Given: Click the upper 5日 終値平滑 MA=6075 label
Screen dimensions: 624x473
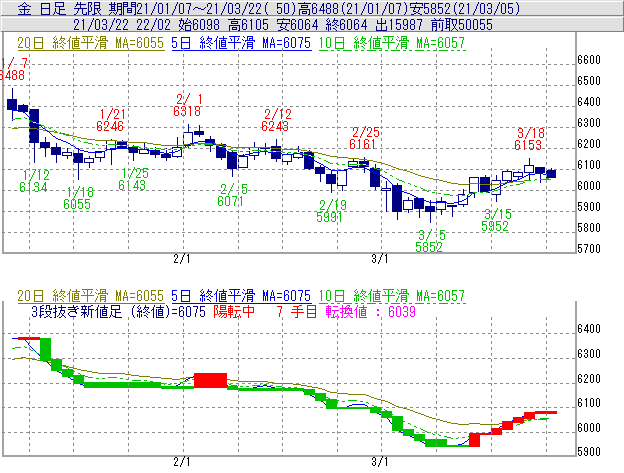Looking at the screenshot, I should point(241,43).
